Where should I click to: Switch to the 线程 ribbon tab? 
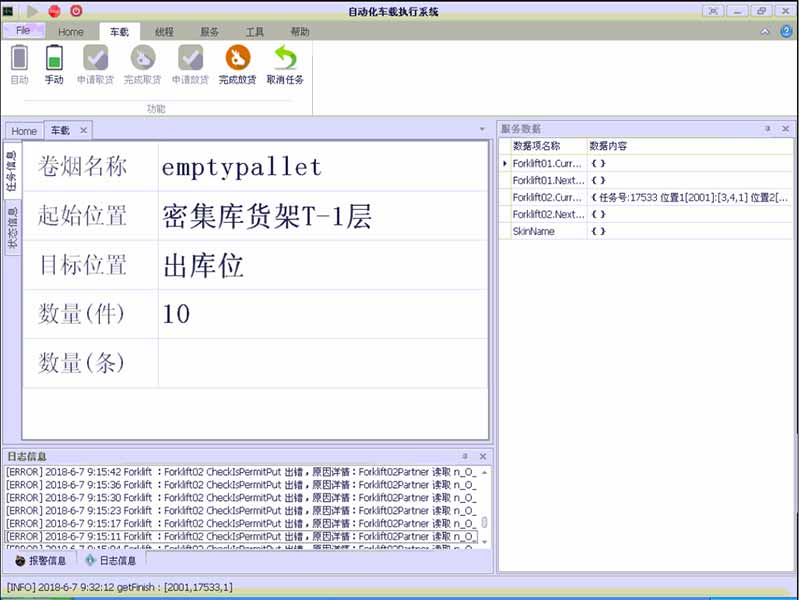pos(164,32)
